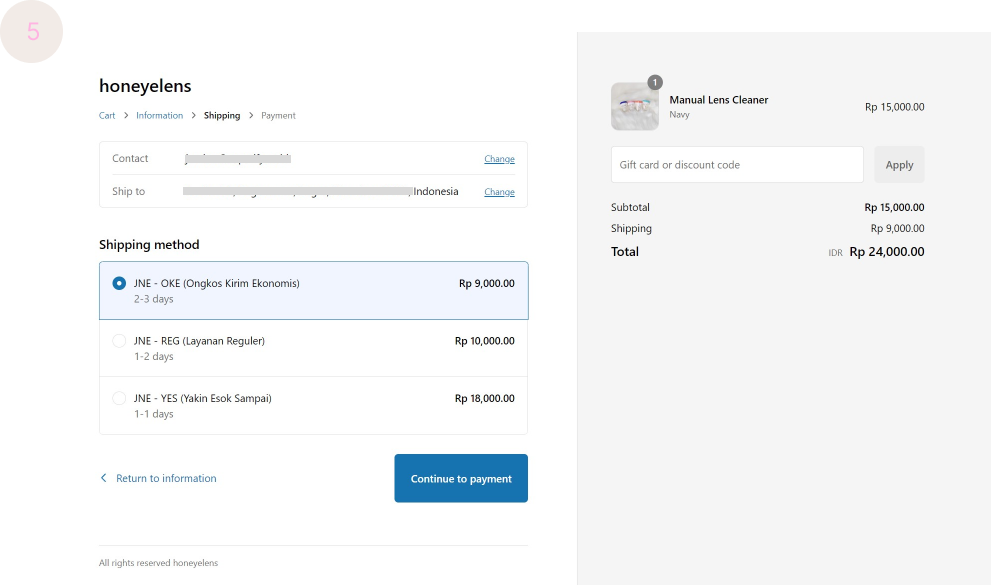This screenshot has width=991, height=585.
Task: Change the Ship to address
Action: (x=499, y=192)
